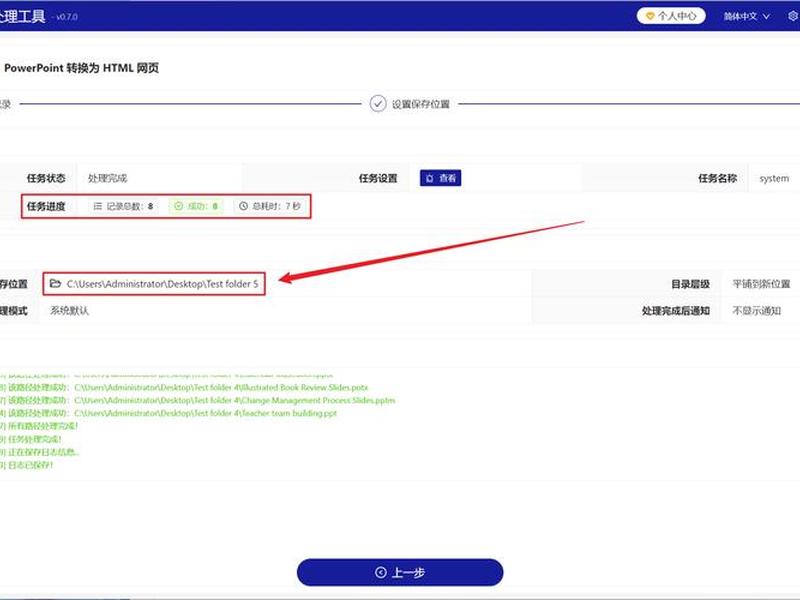Click the 平铺到新位置 directory level value
The width and height of the screenshot is (800, 600).
pos(761,284)
